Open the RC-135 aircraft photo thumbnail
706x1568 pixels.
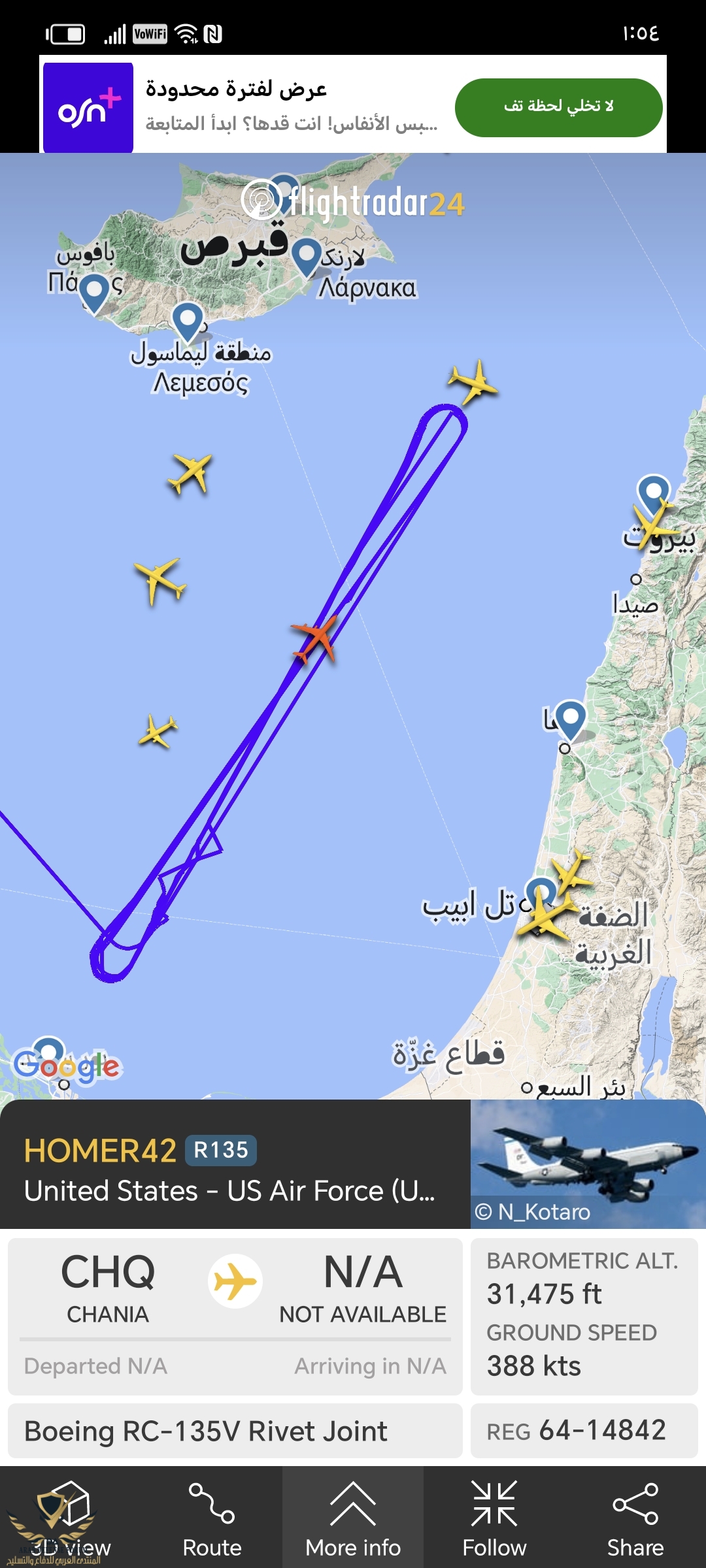(588, 1164)
